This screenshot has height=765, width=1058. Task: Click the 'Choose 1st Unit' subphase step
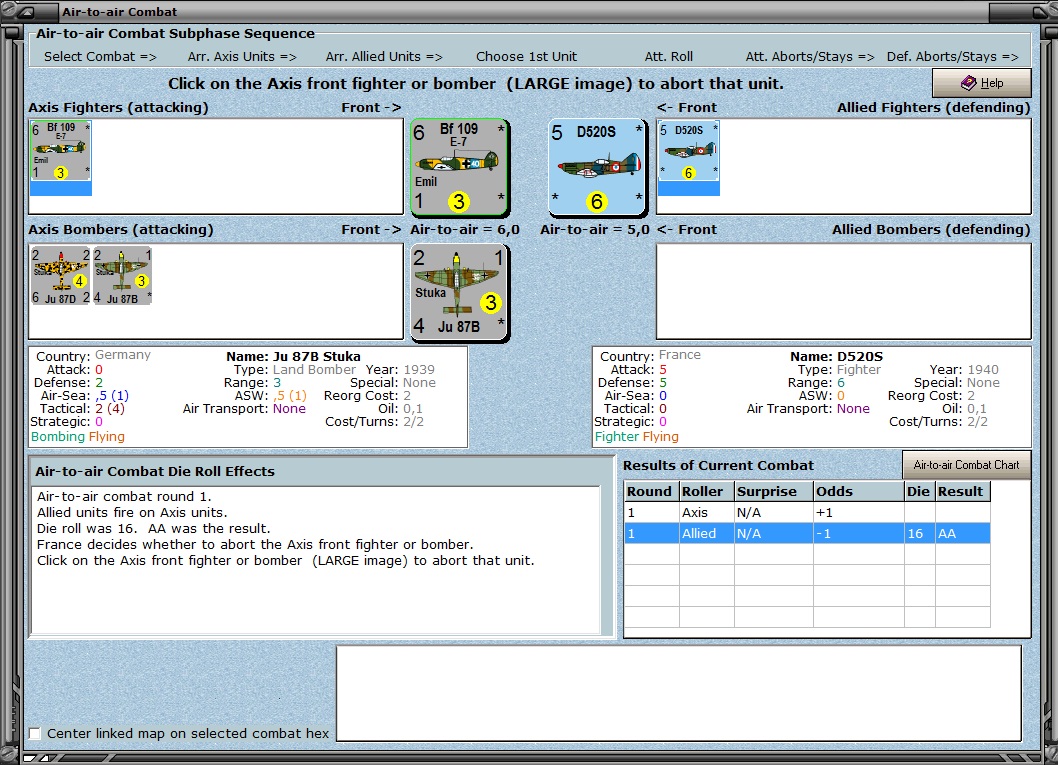(x=526, y=57)
